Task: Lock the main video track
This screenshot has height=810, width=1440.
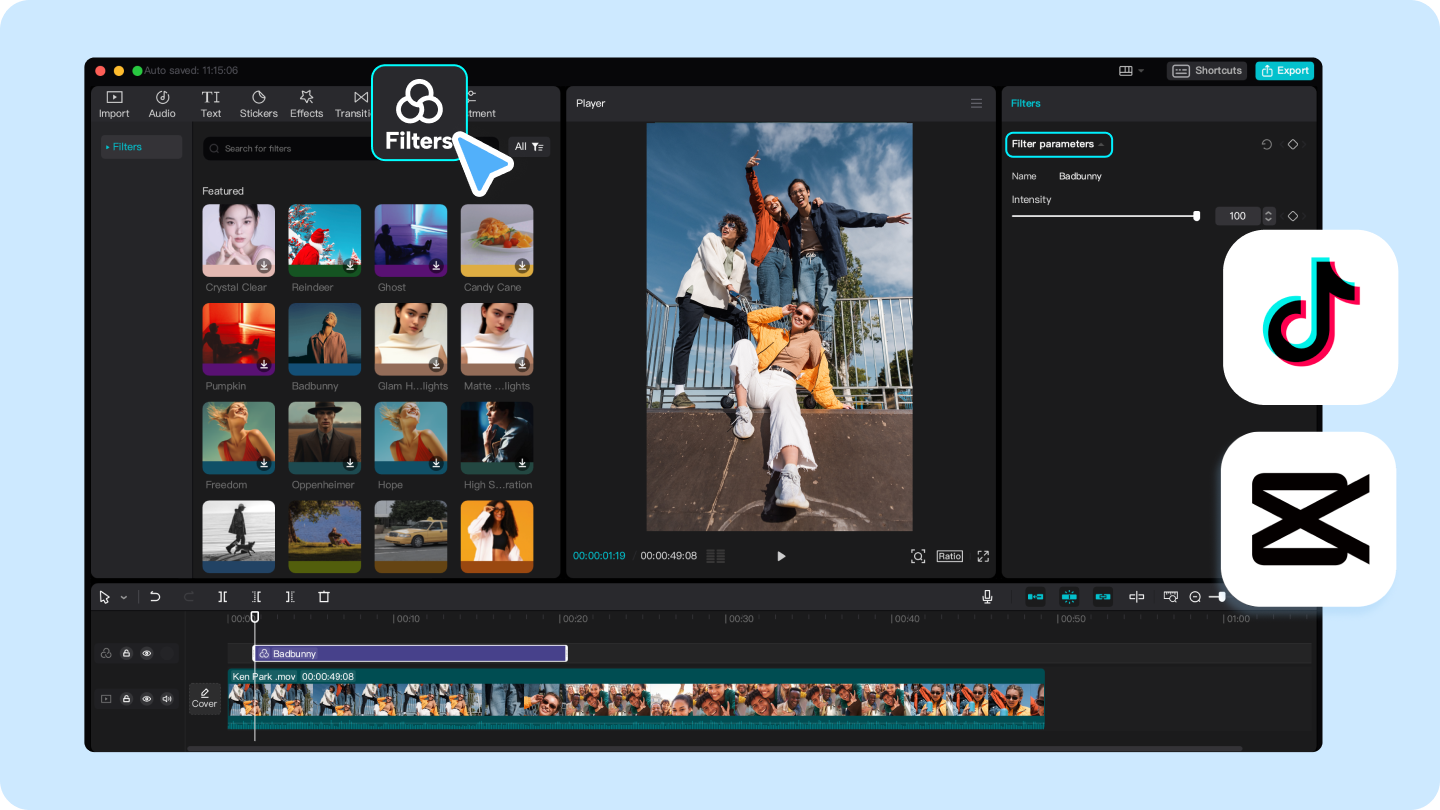Action: tap(127, 699)
